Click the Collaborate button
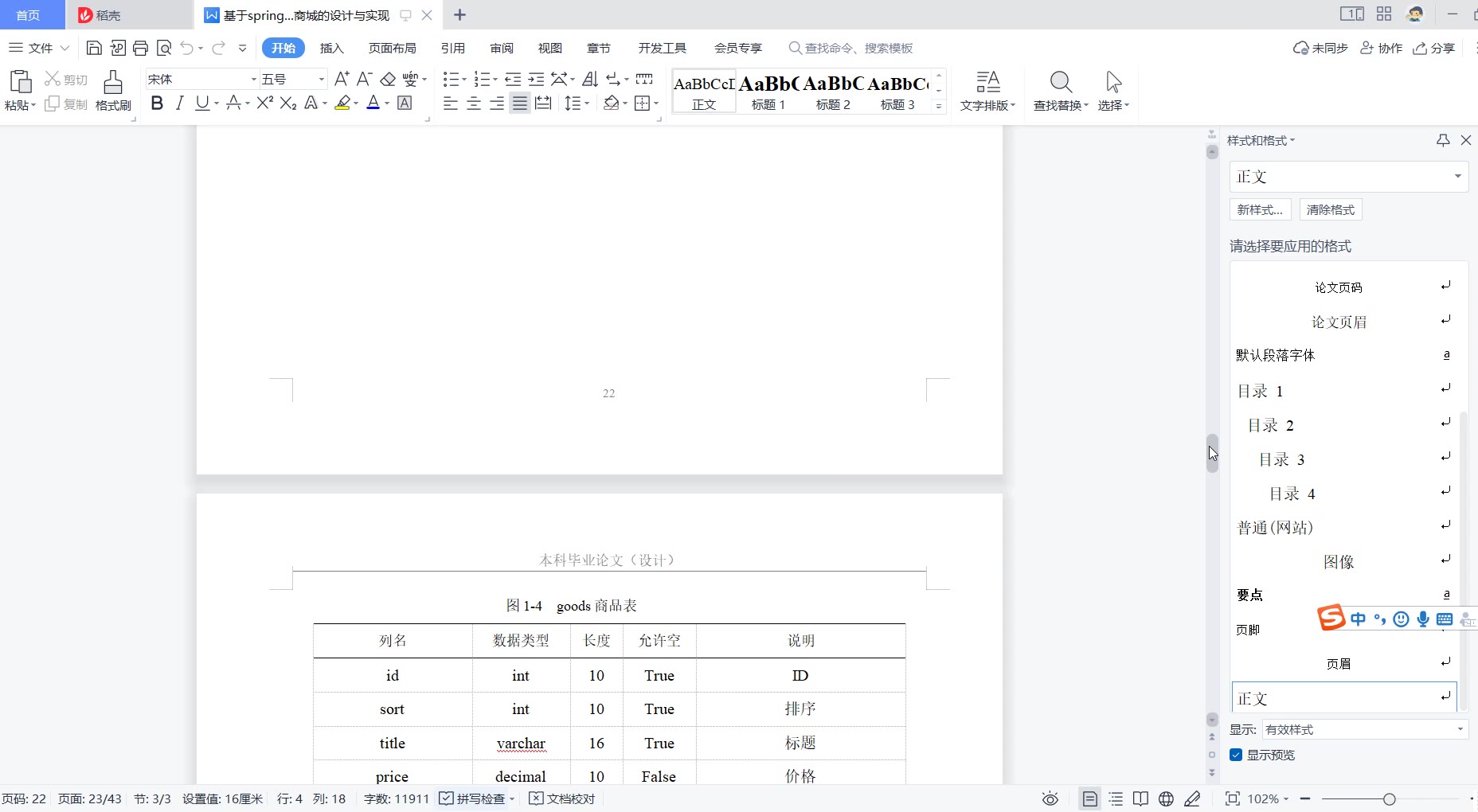1478x812 pixels. [1381, 49]
